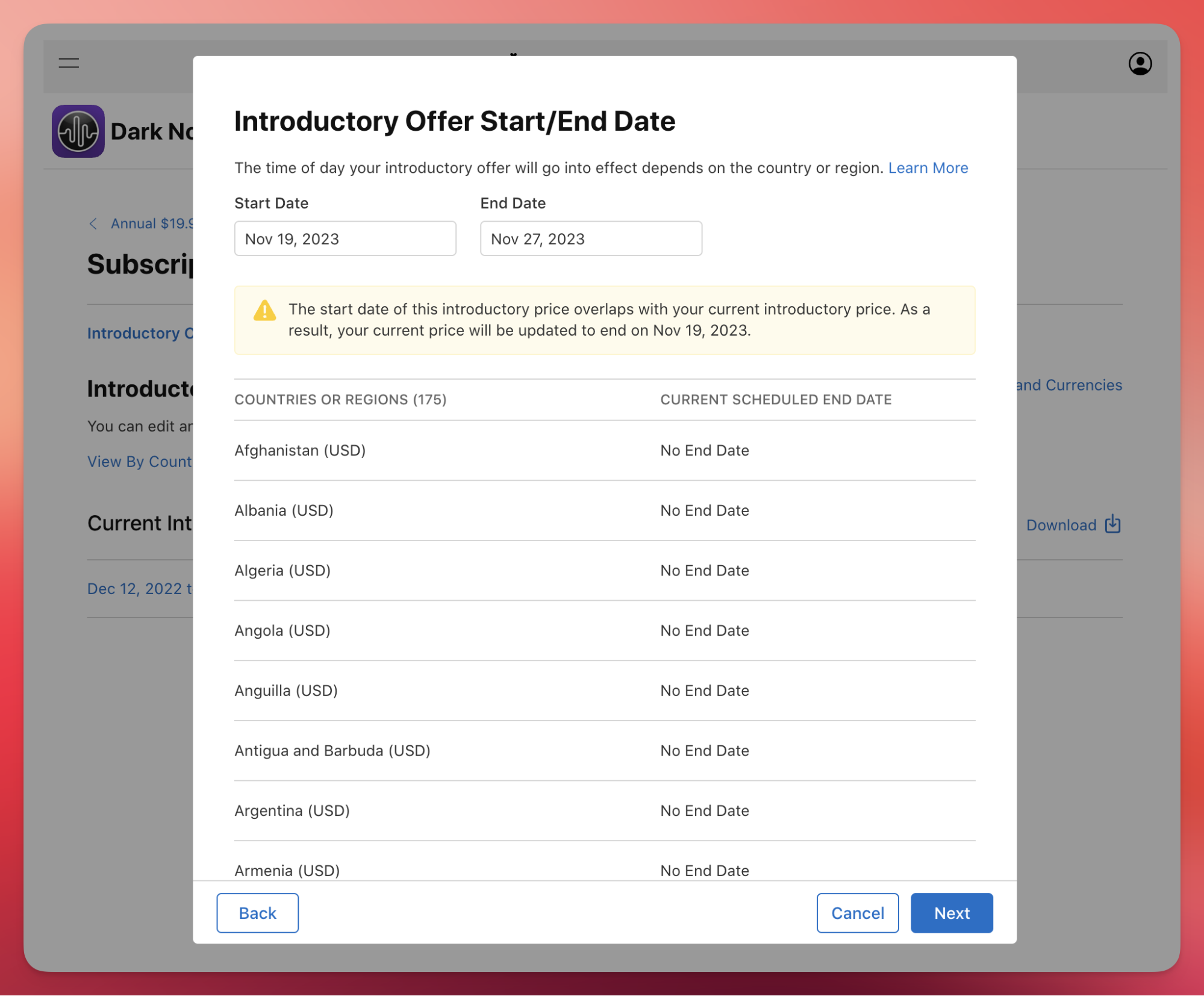
Task: Select the Afghanistan (USD) row
Action: click(x=605, y=451)
